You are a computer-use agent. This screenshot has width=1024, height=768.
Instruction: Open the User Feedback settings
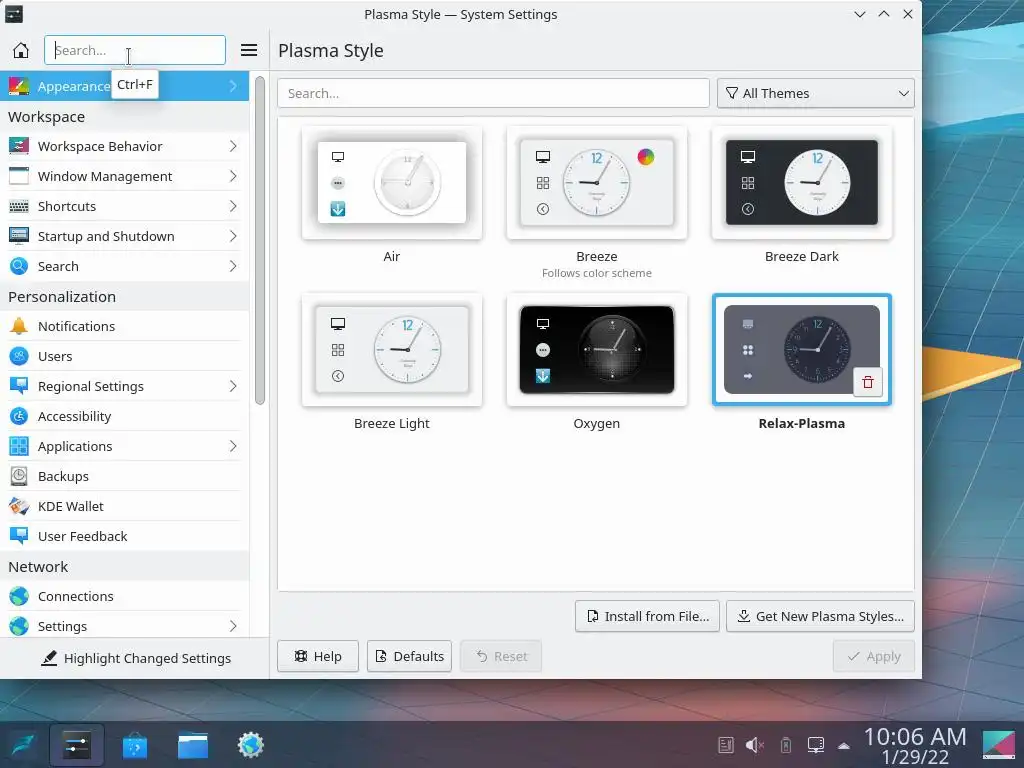(124, 536)
